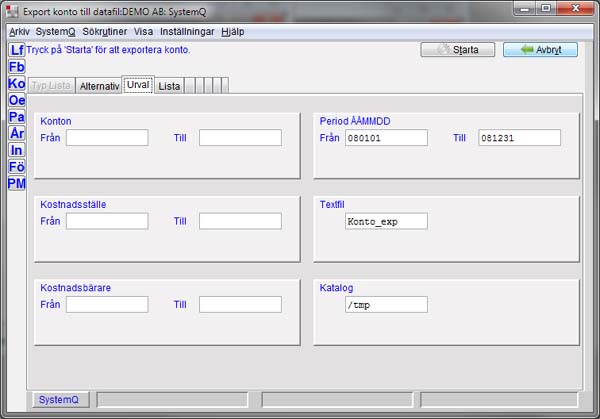Image resolution: width=600 pixels, height=419 pixels.
Task: Click the Textfil field containing Konto_exp
Action: tap(385, 221)
